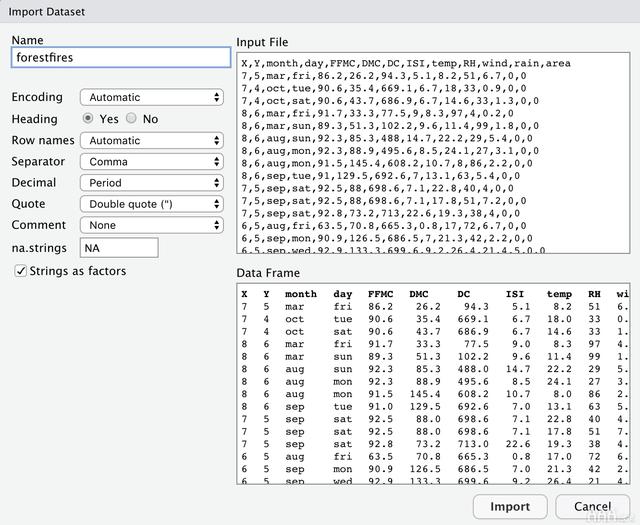640x525 pixels.
Task: Click the FFMC value 89.3 in Data Frame
Action: [380, 357]
